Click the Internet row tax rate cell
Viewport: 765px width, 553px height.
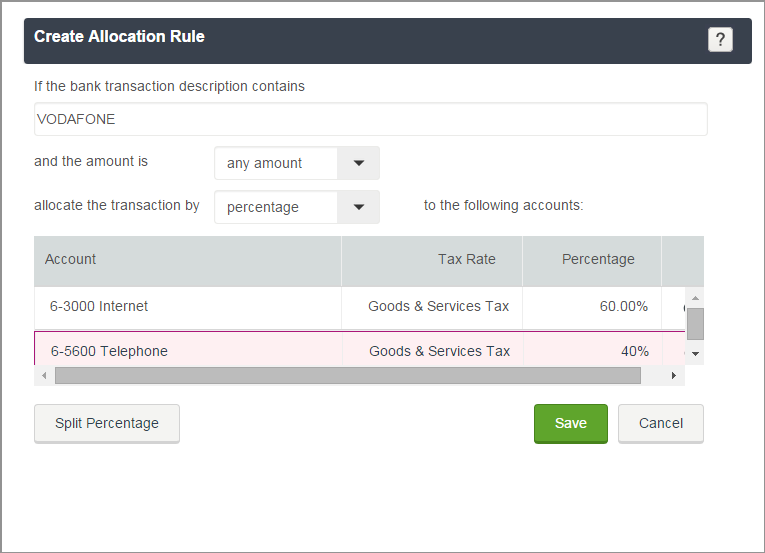[x=432, y=307]
